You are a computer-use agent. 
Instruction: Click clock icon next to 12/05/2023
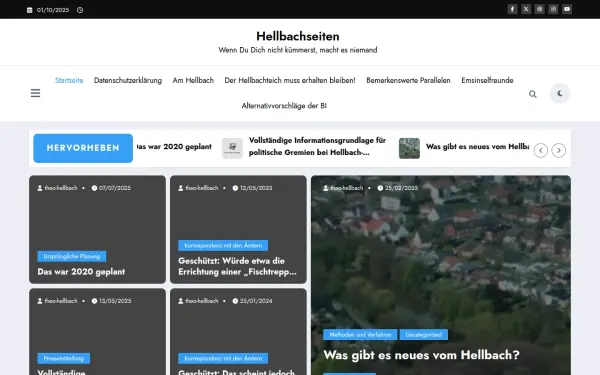click(x=235, y=188)
